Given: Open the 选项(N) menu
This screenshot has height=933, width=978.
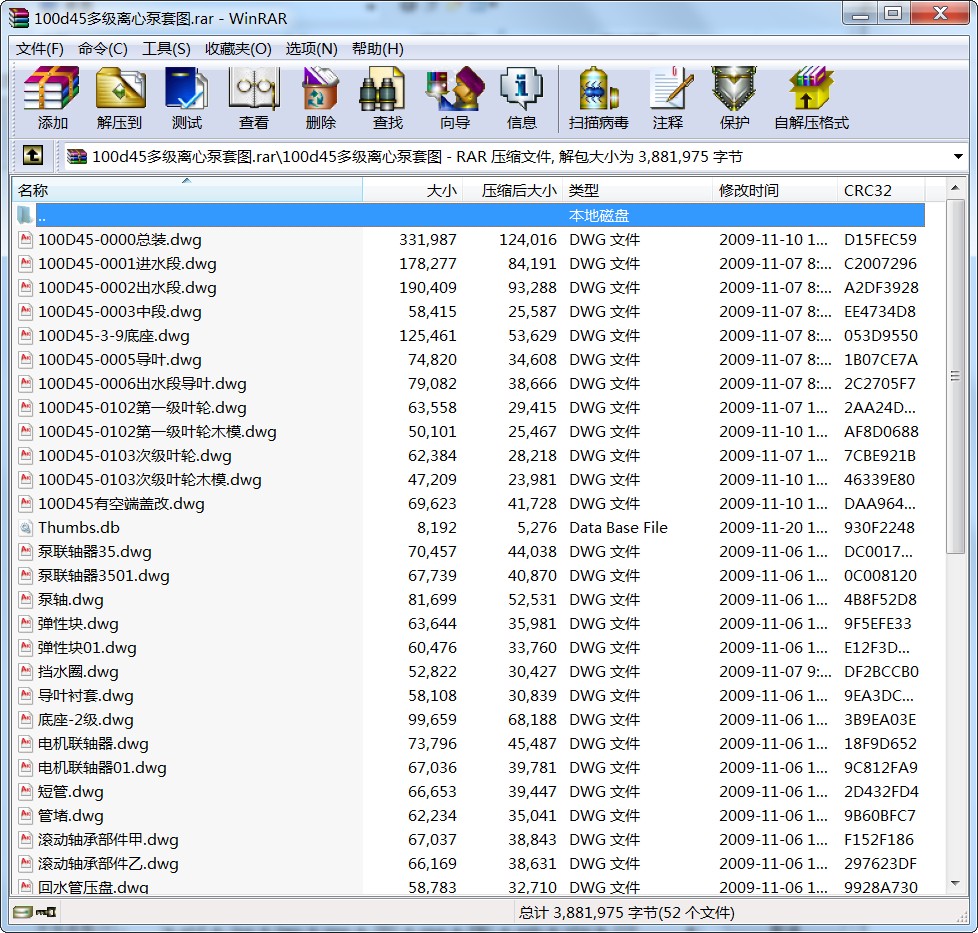Looking at the screenshot, I should 311,49.
